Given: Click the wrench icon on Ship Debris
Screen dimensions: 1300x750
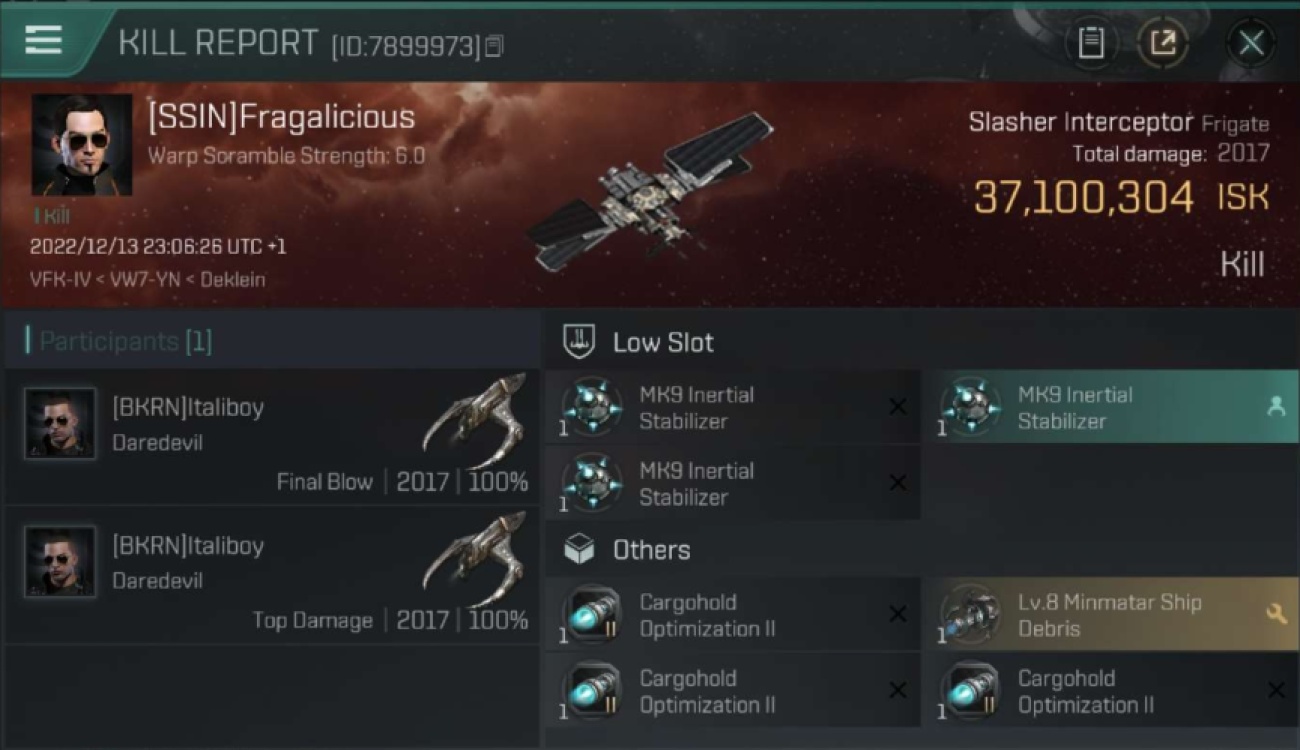Looking at the screenshot, I should [x=1276, y=614].
